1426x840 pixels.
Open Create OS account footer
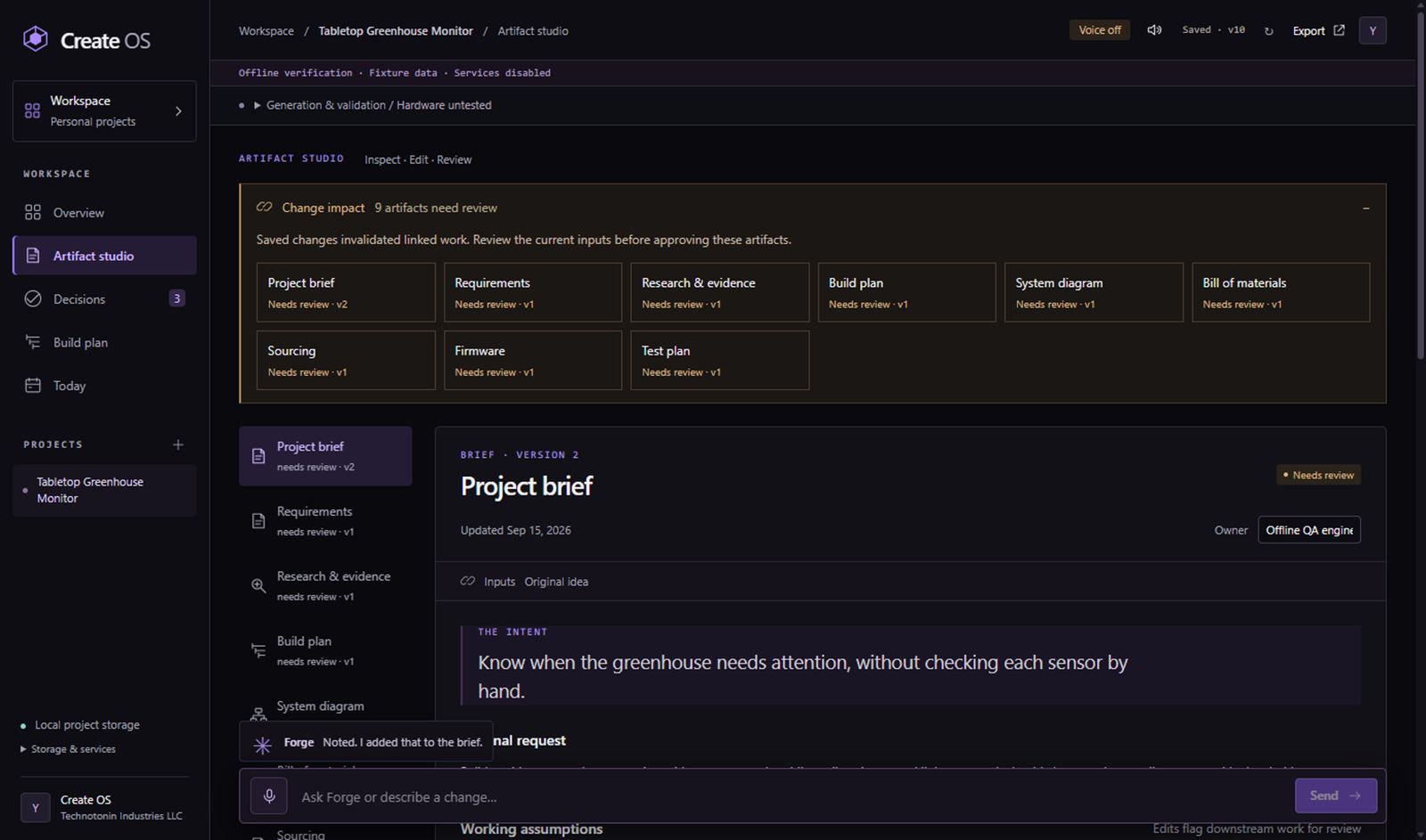[x=104, y=807]
